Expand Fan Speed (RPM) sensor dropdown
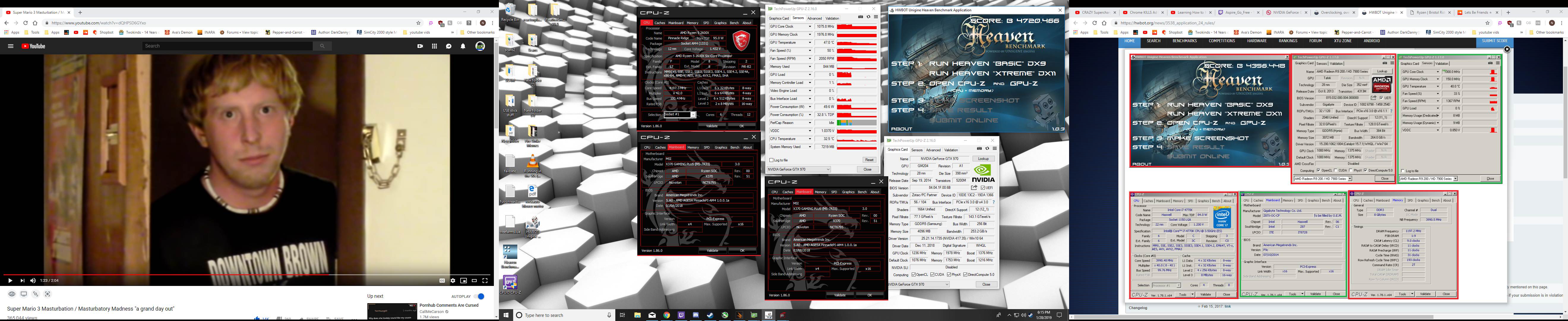 coord(810,59)
